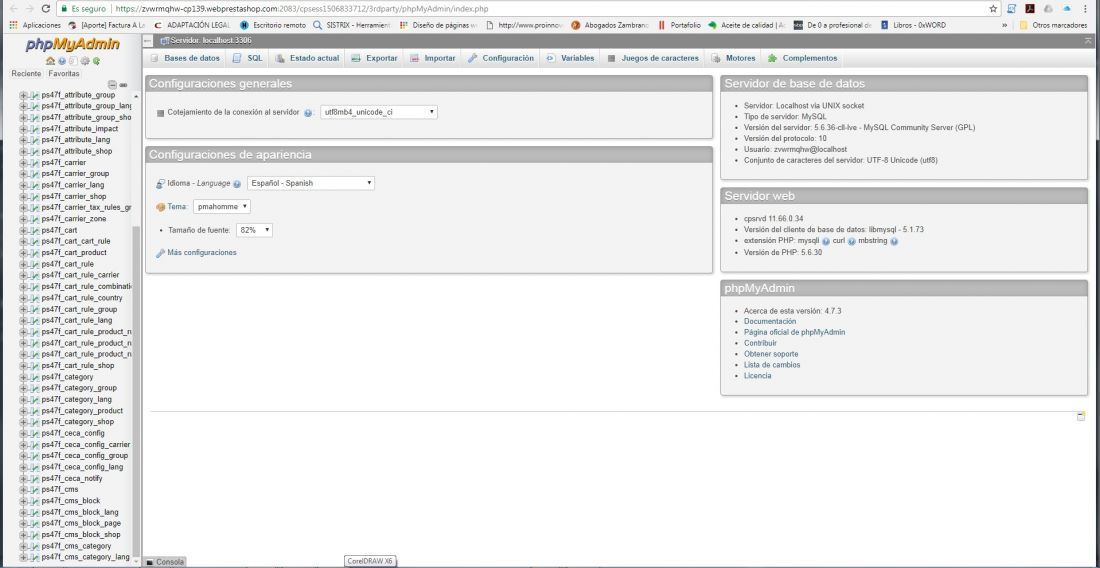Open the Documentación link

(x=770, y=321)
